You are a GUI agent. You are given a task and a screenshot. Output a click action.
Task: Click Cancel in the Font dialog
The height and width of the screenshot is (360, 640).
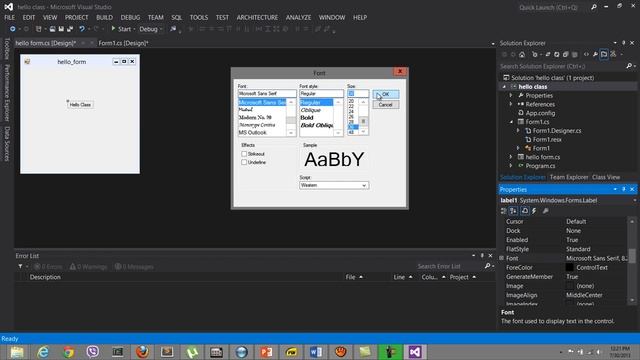386,105
